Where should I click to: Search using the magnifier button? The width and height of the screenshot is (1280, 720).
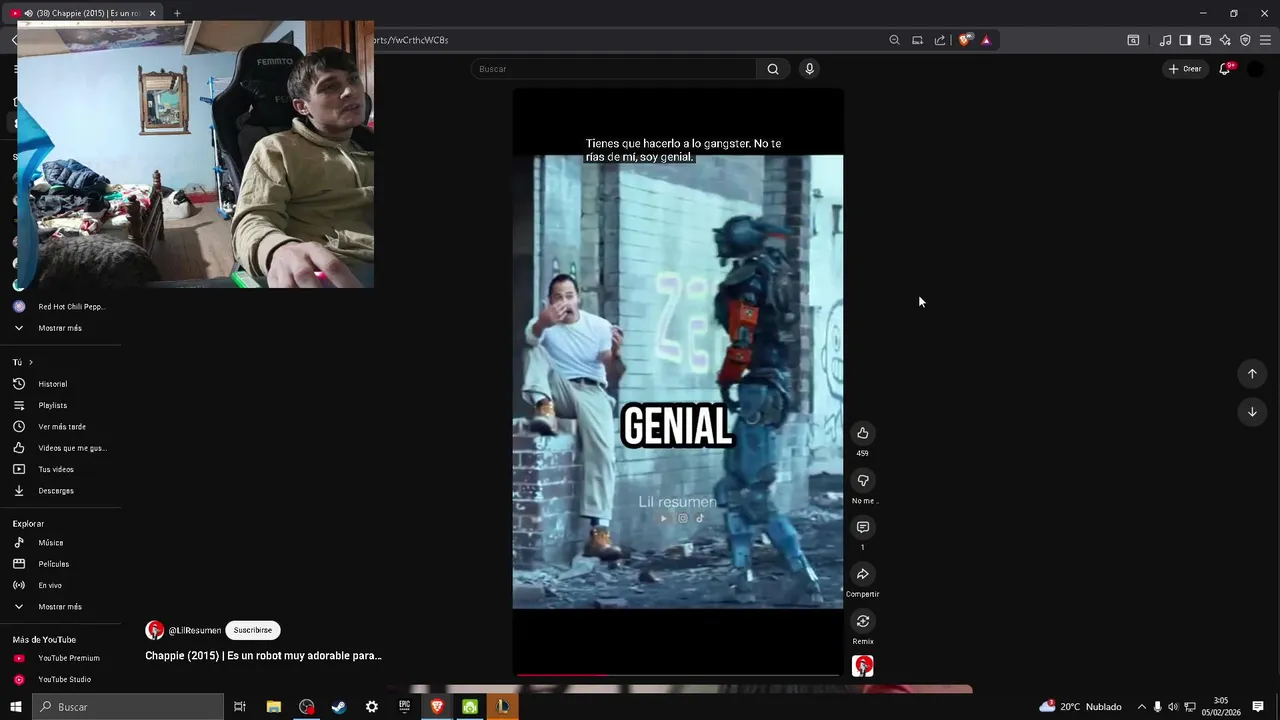pos(773,69)
